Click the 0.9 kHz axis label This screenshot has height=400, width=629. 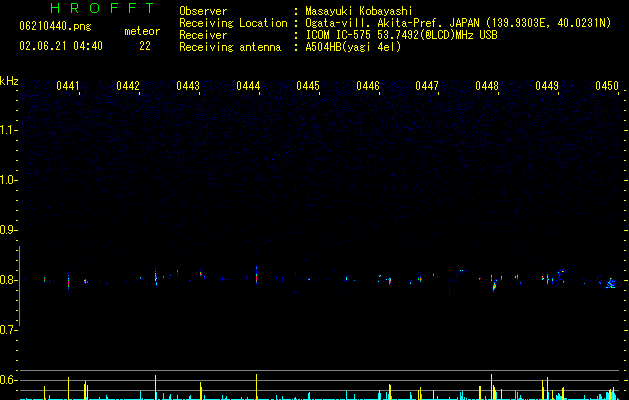tap(9, 230)
